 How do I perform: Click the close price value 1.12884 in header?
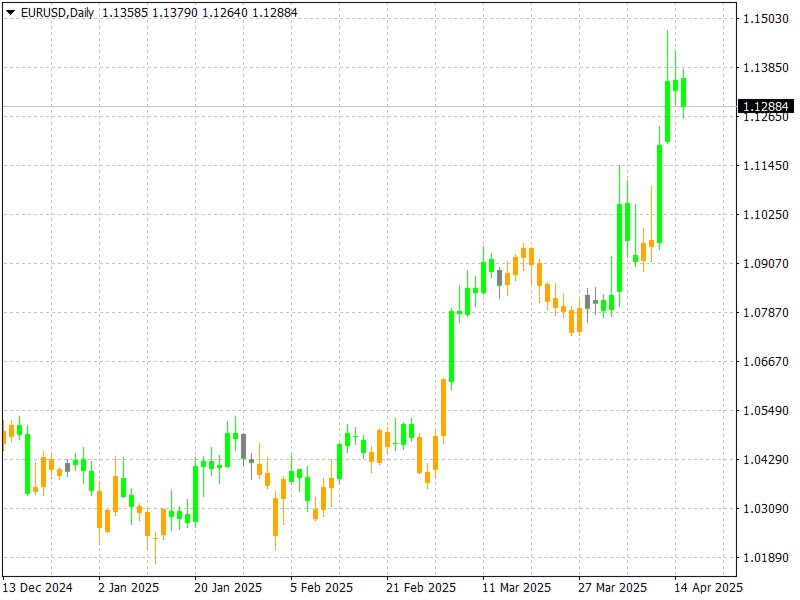click(275, 12)
